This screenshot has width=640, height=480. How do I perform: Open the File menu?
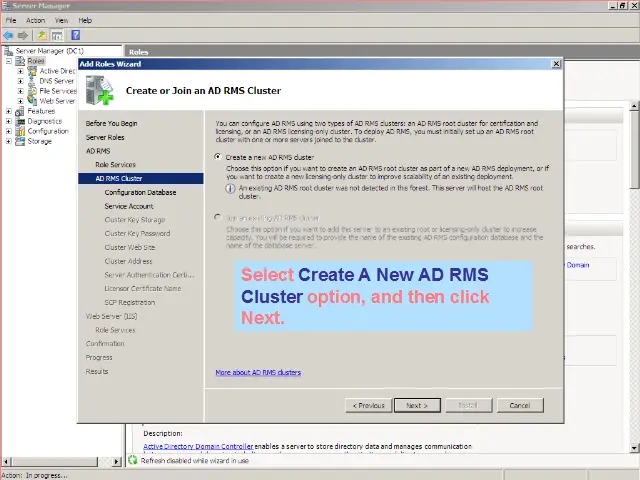[11, 20]
